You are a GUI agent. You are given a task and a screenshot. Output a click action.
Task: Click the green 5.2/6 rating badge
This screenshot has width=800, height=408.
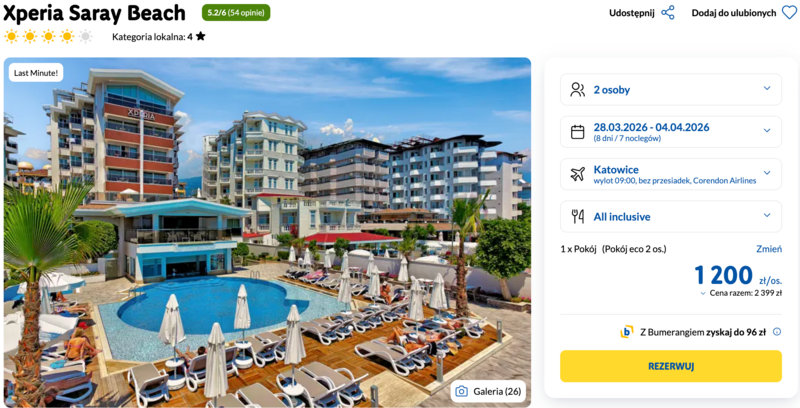[236, 13]
